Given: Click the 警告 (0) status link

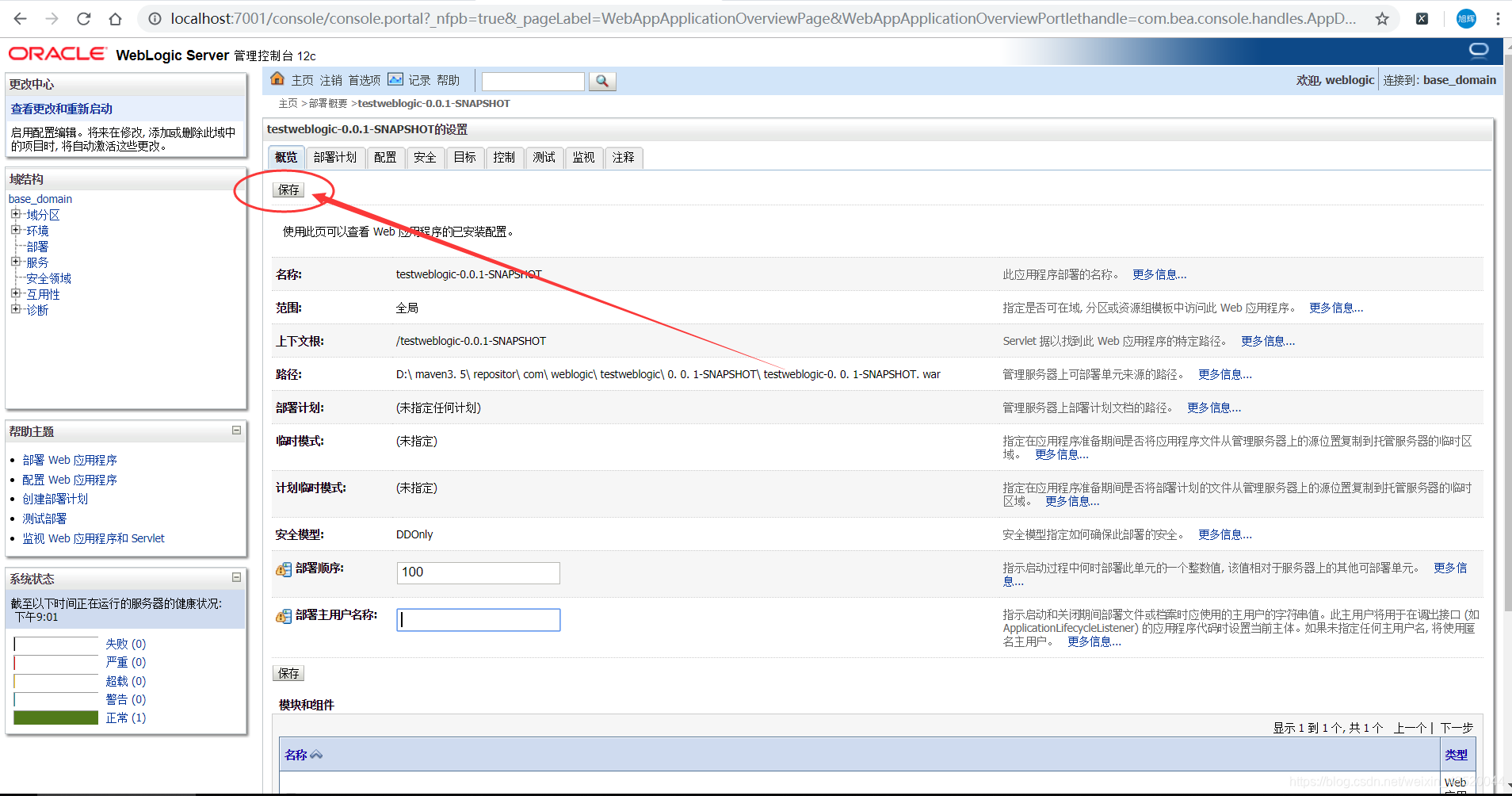Looking at the screenshot, I should [126, 699].
